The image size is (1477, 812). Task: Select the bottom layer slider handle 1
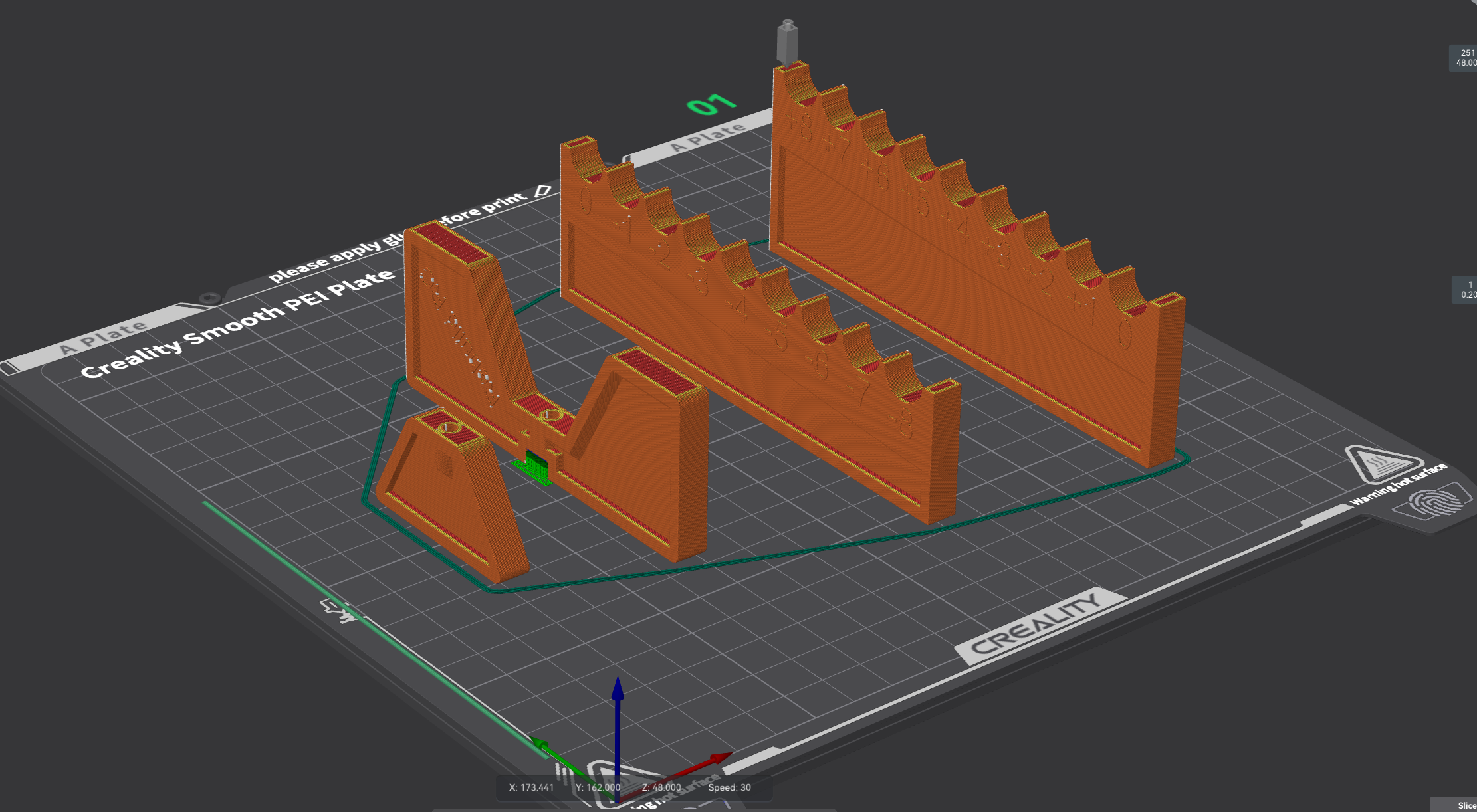(x=1466, y=290)
